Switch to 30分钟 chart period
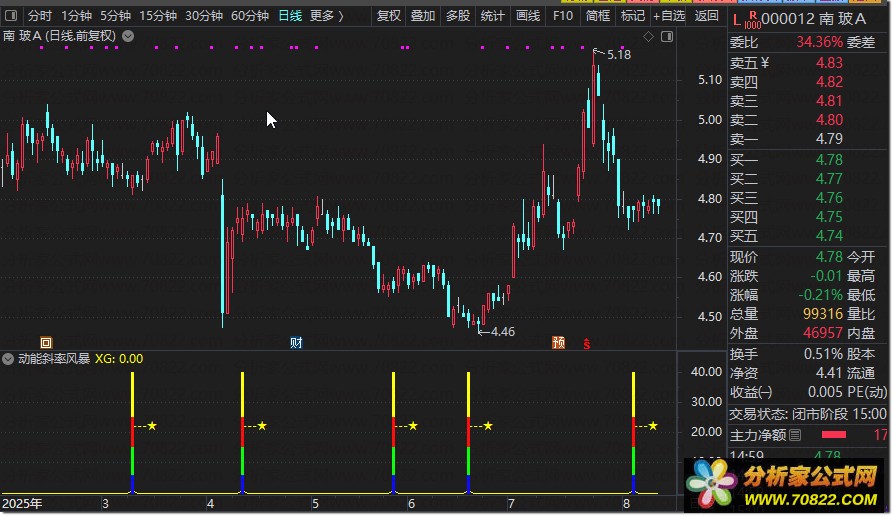The image size is (894, 516). [204, 15]
